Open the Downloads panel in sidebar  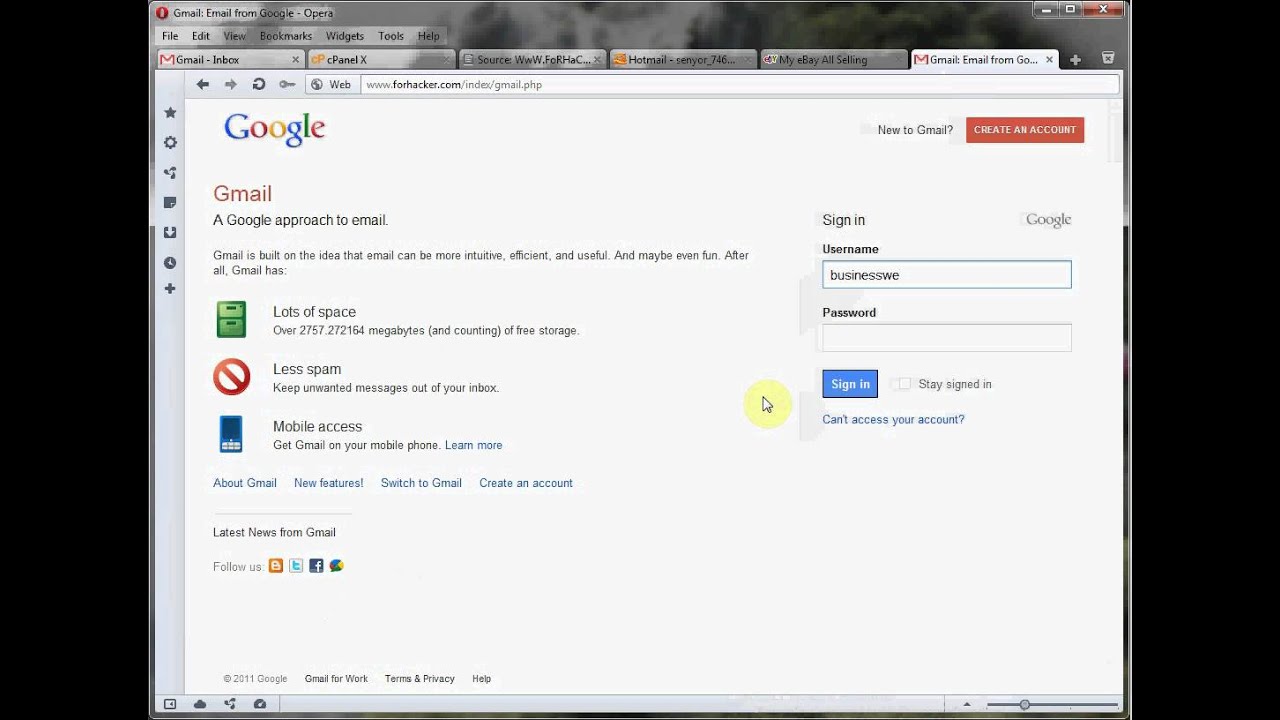(170, 233)
